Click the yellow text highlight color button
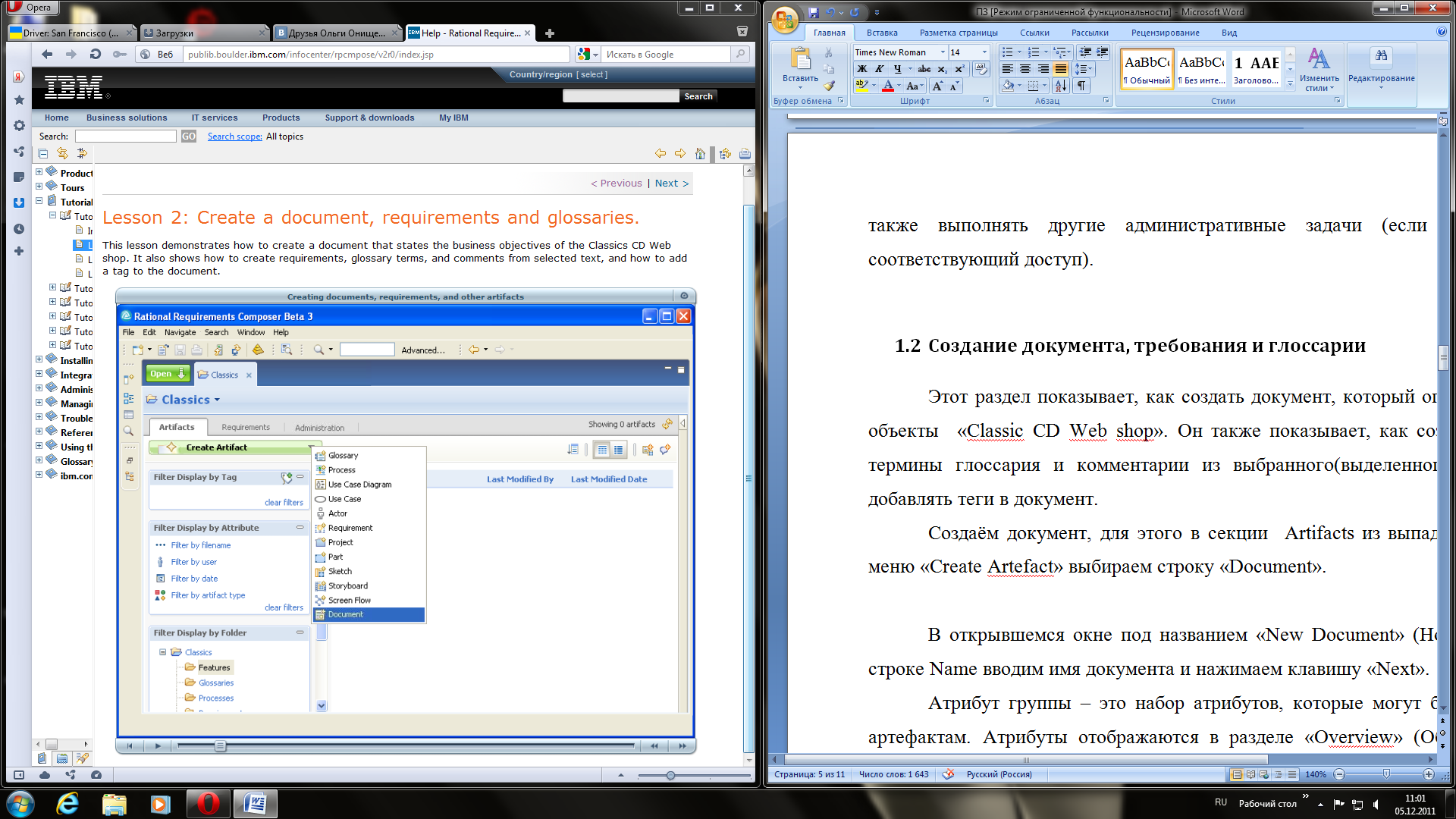This screenshot has height=819, width=1456. click(862, 86)
